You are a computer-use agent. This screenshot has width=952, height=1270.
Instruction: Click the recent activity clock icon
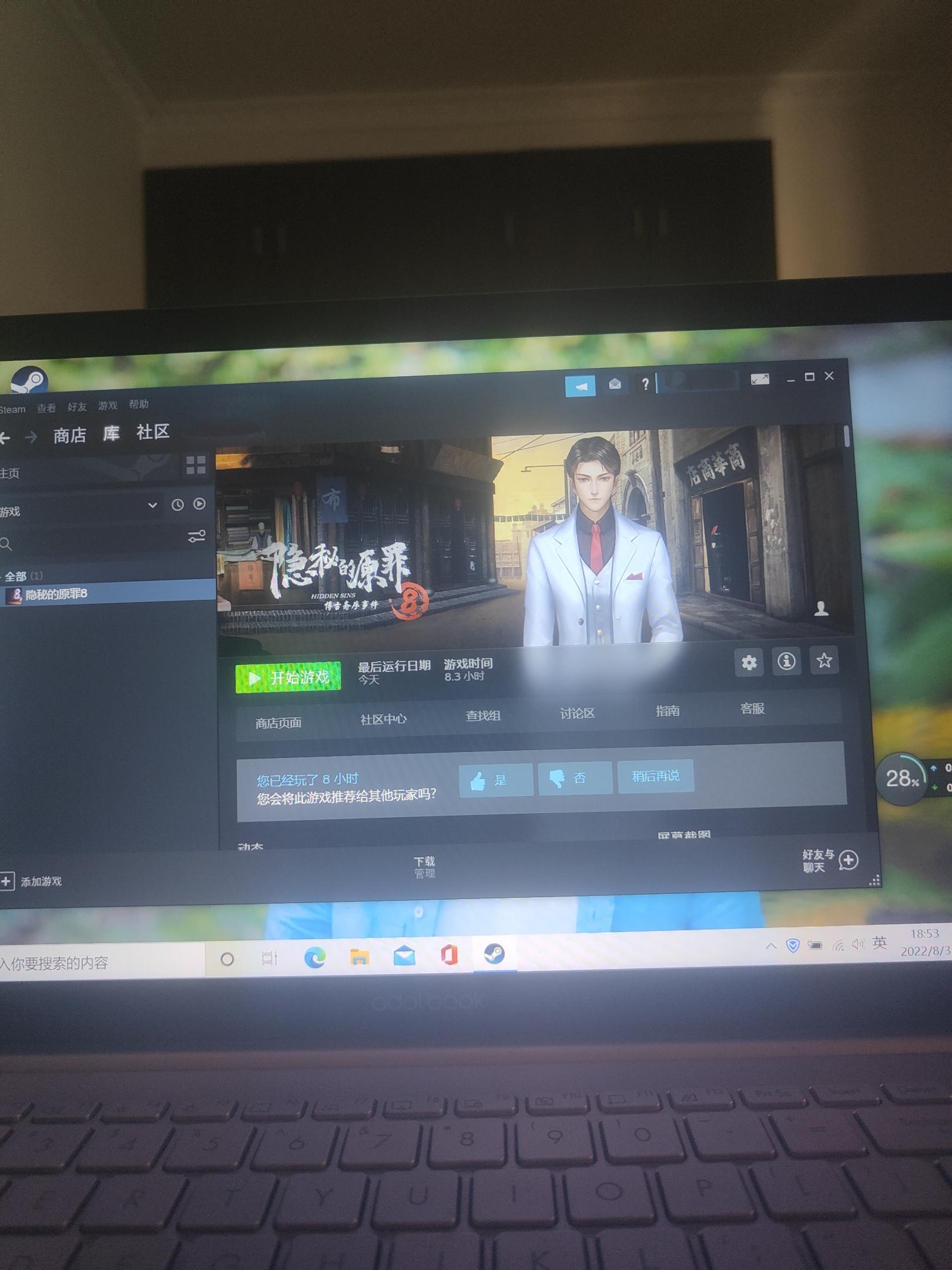point(177,504)
